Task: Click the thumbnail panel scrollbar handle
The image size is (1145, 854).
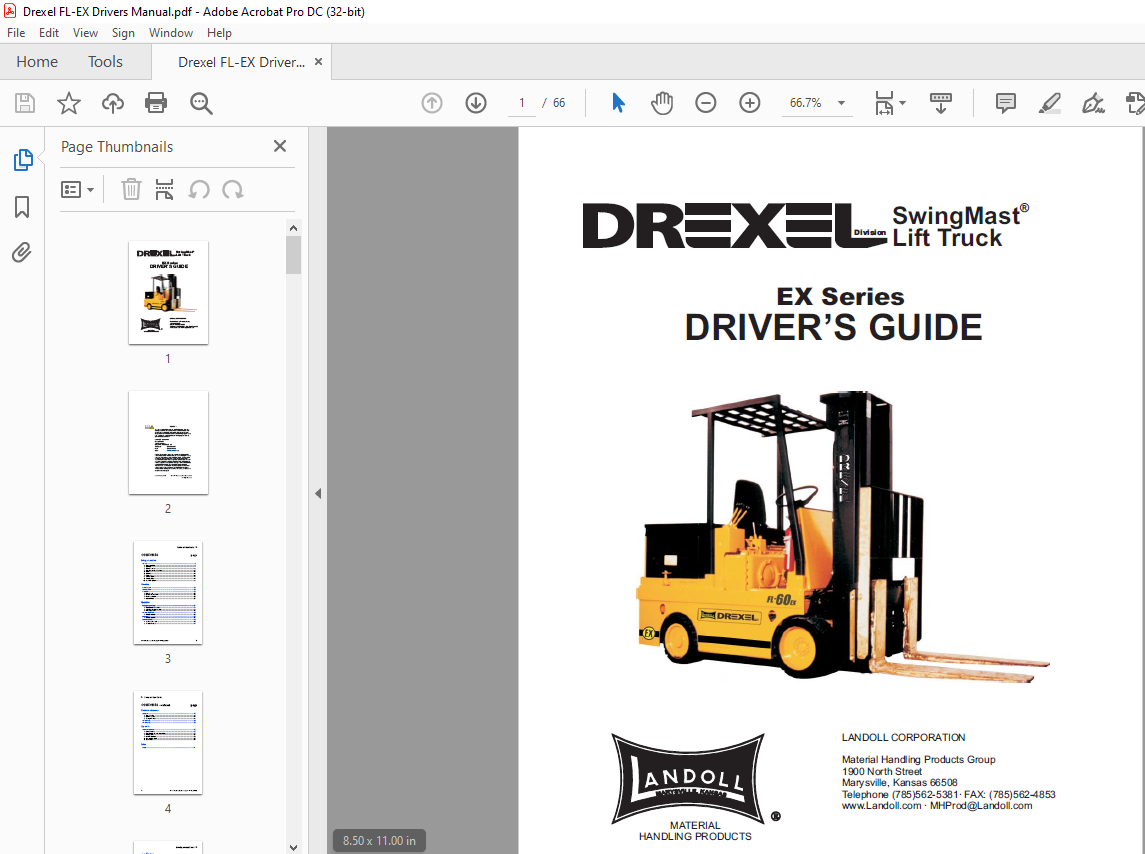Action: pos(294,255)
